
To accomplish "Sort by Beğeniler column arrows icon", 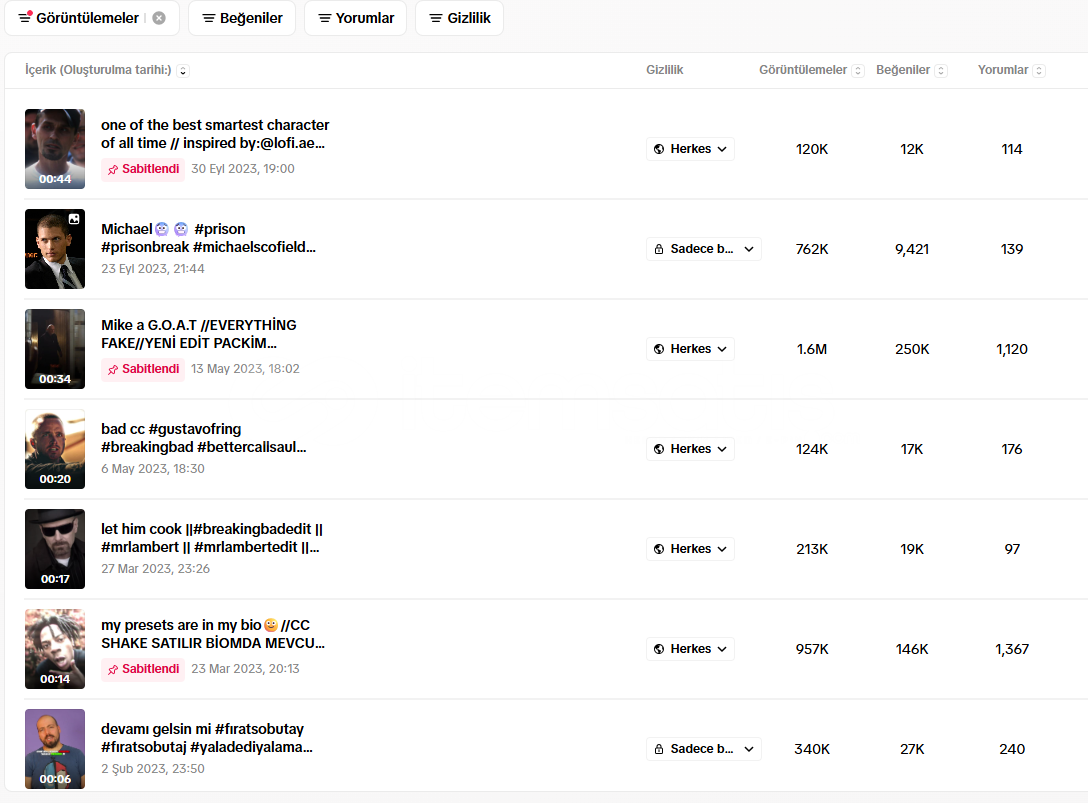I will coord(941,71).
